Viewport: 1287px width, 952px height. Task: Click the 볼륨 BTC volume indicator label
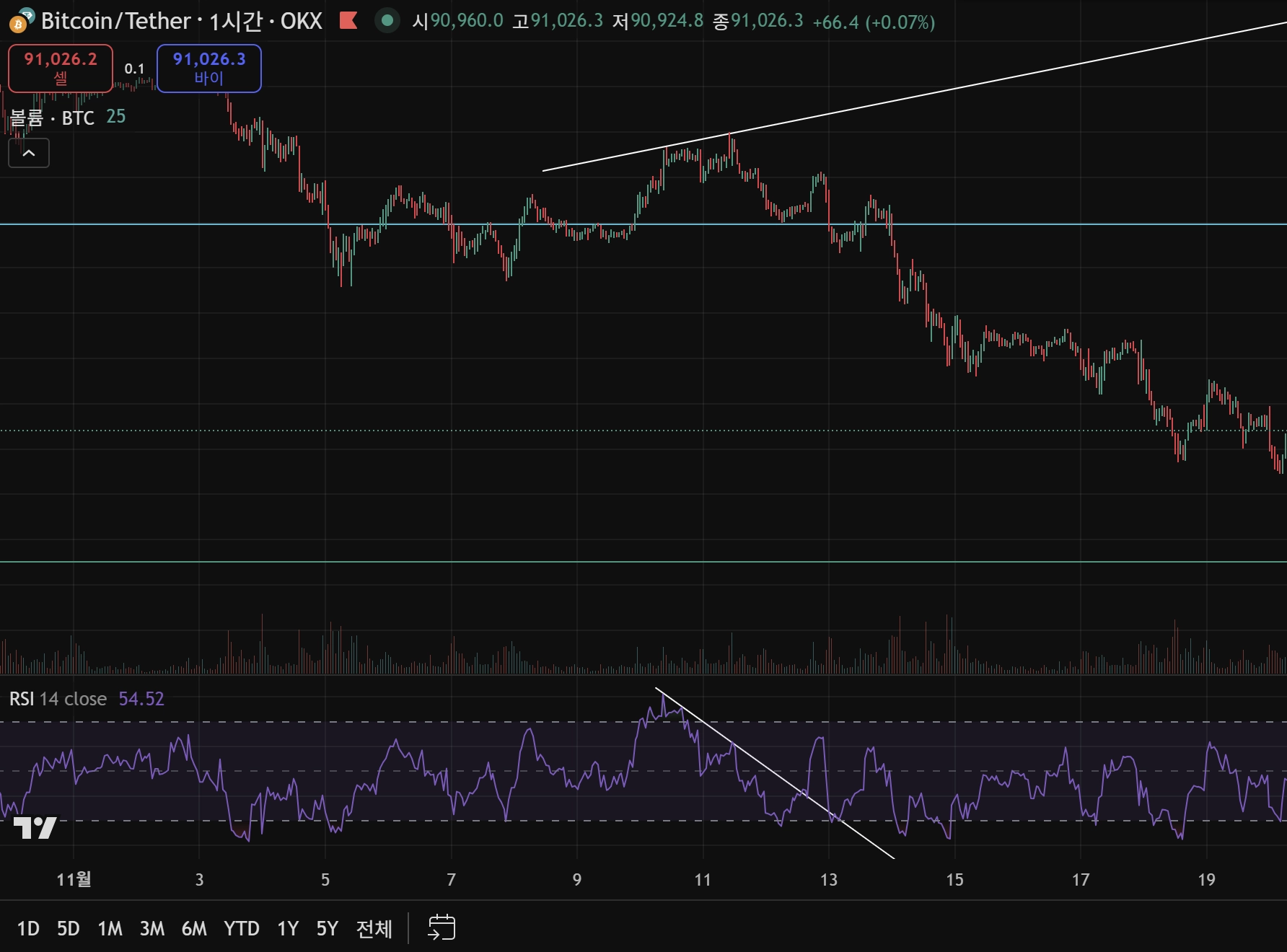click(x=52, y=118)
